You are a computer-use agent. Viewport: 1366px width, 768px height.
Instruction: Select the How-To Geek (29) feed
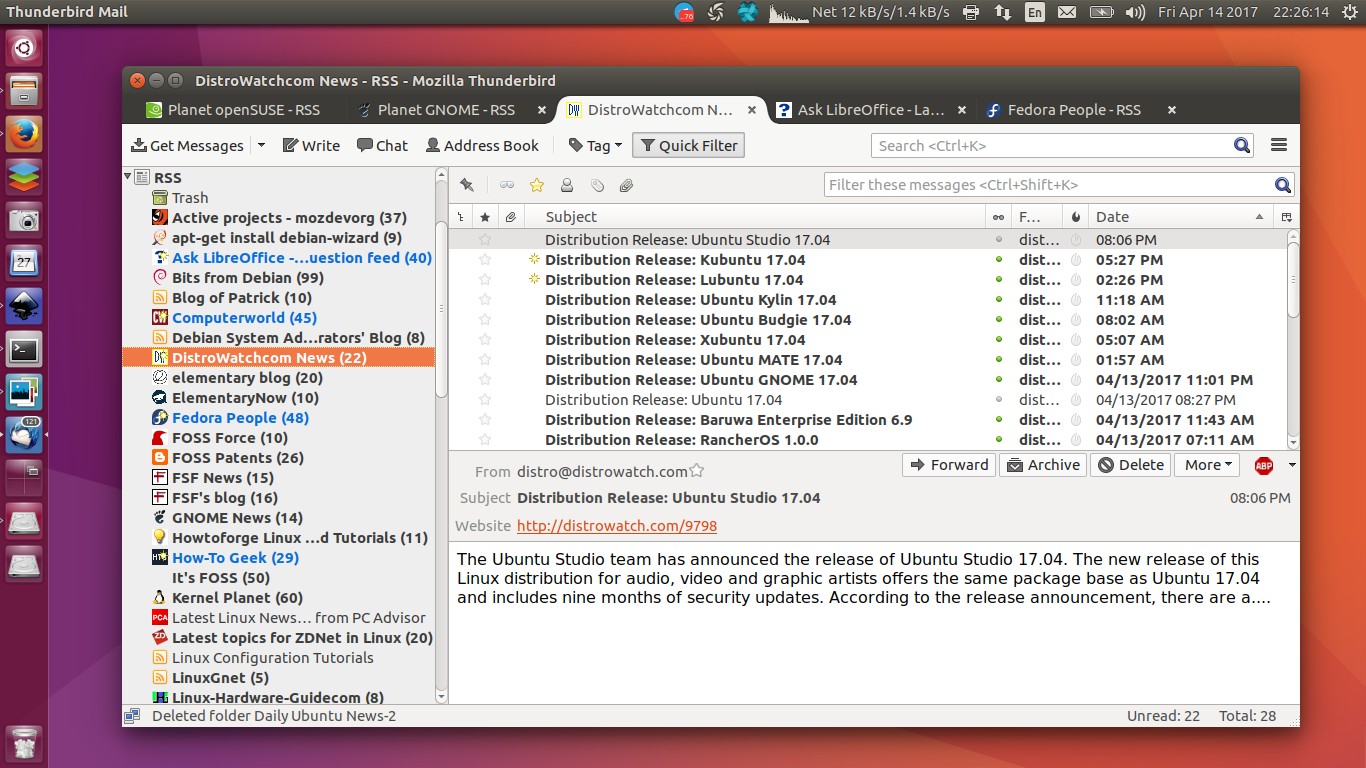click(x=235, y=558)
